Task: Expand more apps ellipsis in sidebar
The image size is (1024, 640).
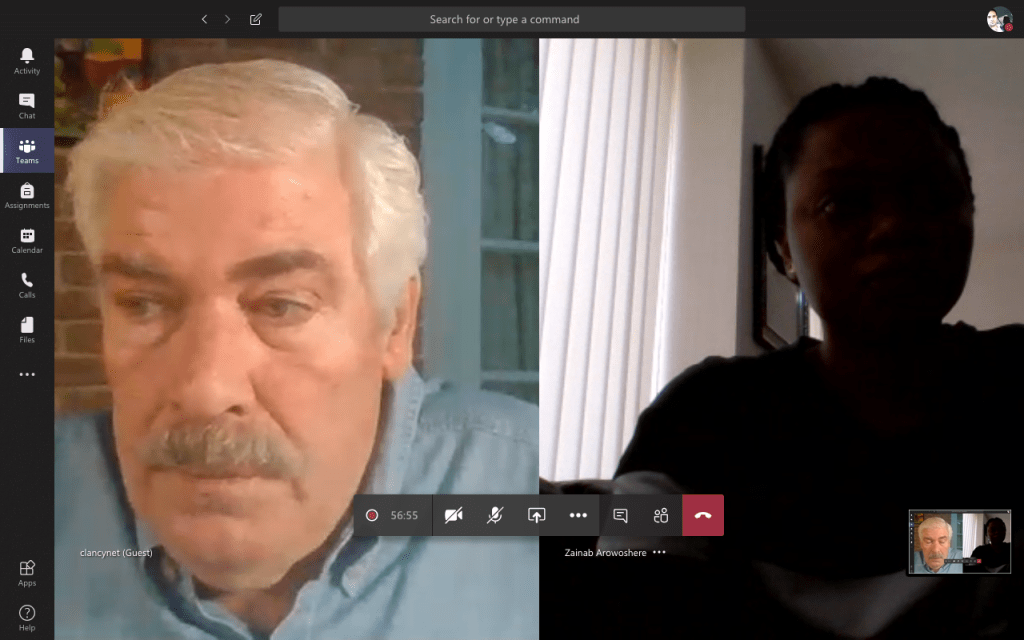Action: 27,375
